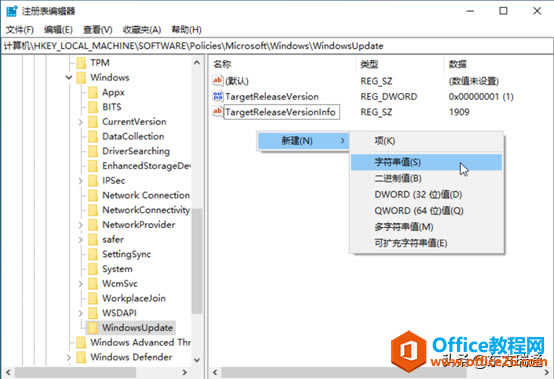Click the EnhancedStorageDevices folder icon
Image resolution: width=554 pixels, height=379 pixels.
93,166
